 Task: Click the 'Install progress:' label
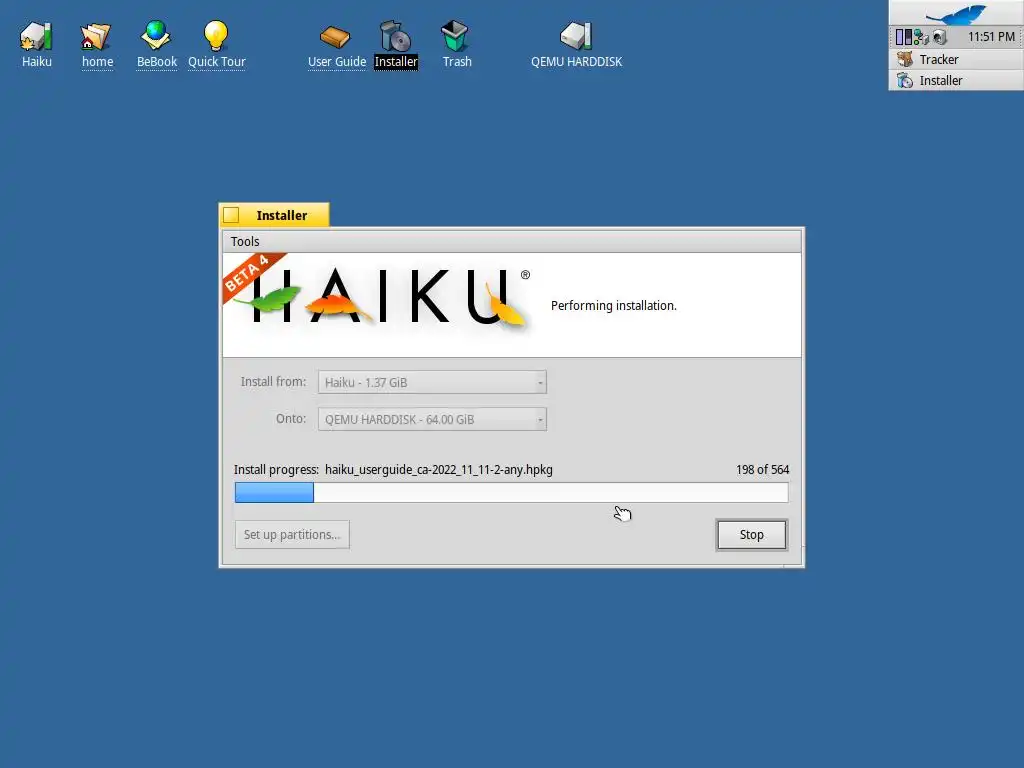pos(276,470)
